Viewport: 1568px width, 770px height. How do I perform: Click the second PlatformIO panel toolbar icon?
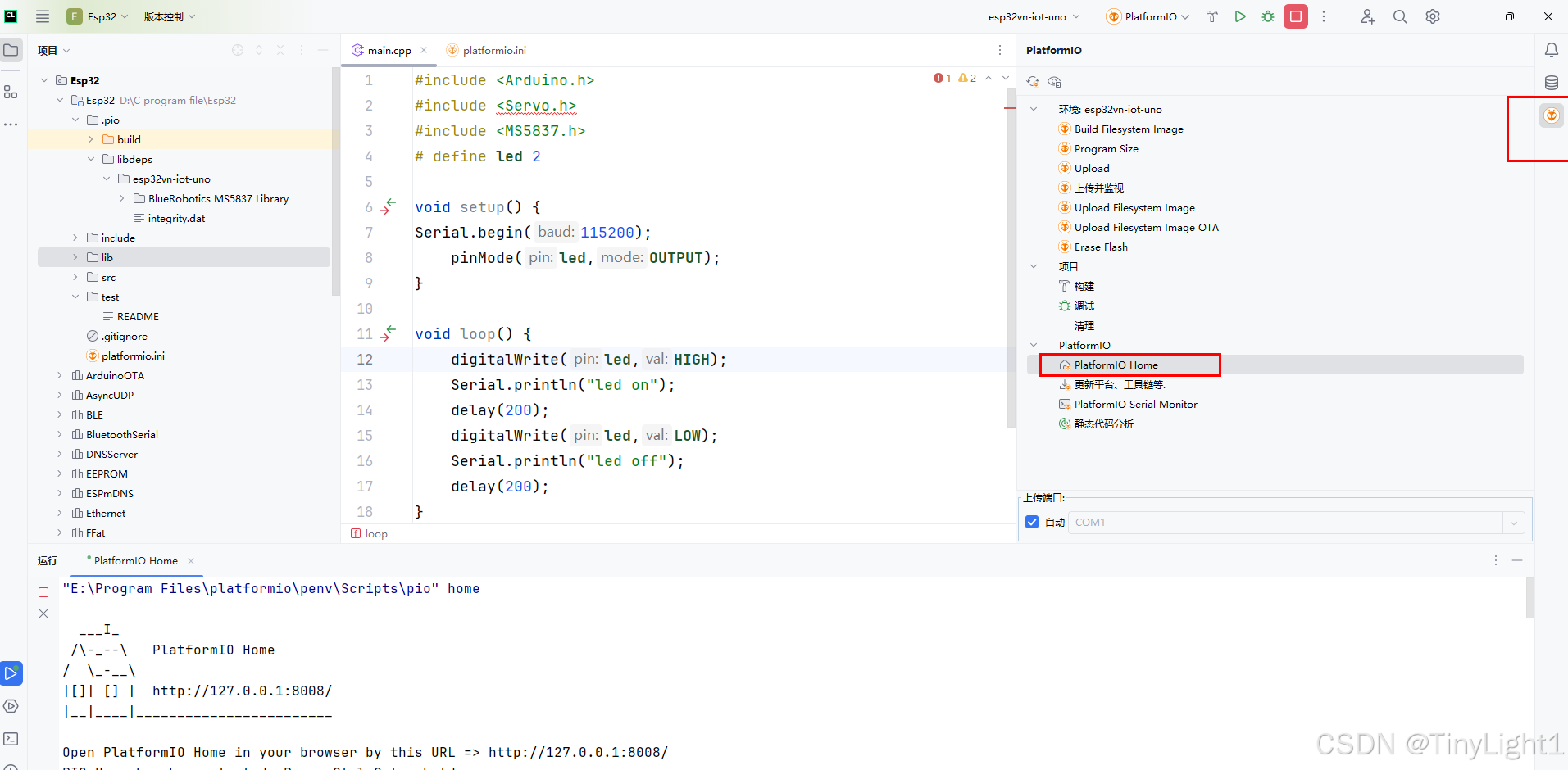pos(1054,82)
